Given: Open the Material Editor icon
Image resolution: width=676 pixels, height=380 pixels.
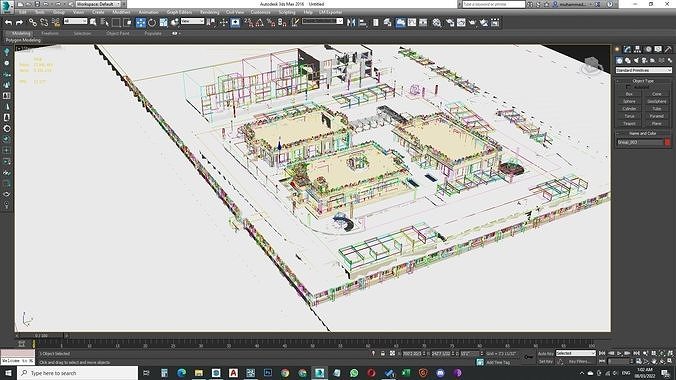Looking at the screenshot, I should (437, 22).
